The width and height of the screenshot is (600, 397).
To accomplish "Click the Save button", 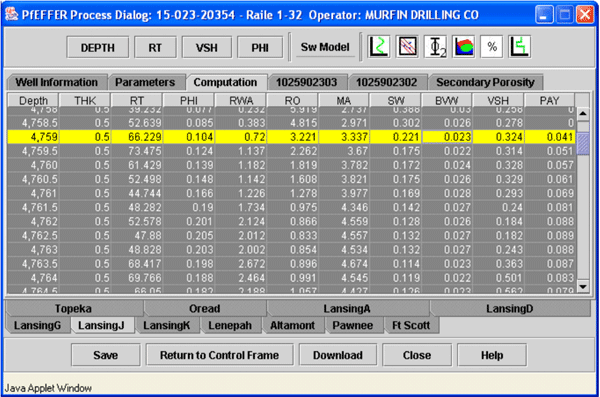I will coord(106,355).
